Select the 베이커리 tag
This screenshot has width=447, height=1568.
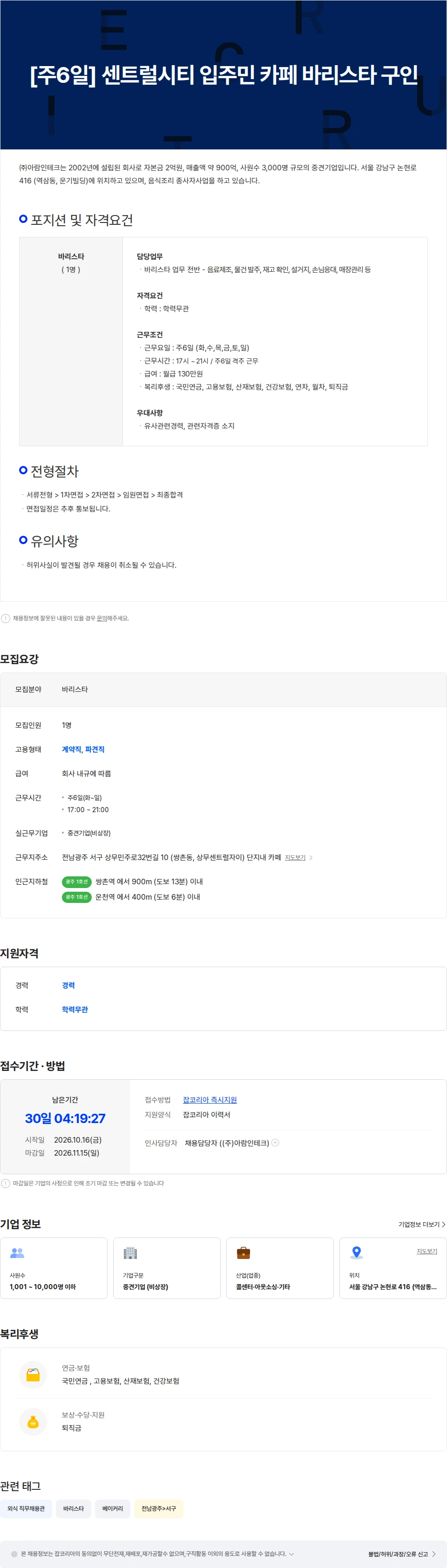pos(113,1508)
